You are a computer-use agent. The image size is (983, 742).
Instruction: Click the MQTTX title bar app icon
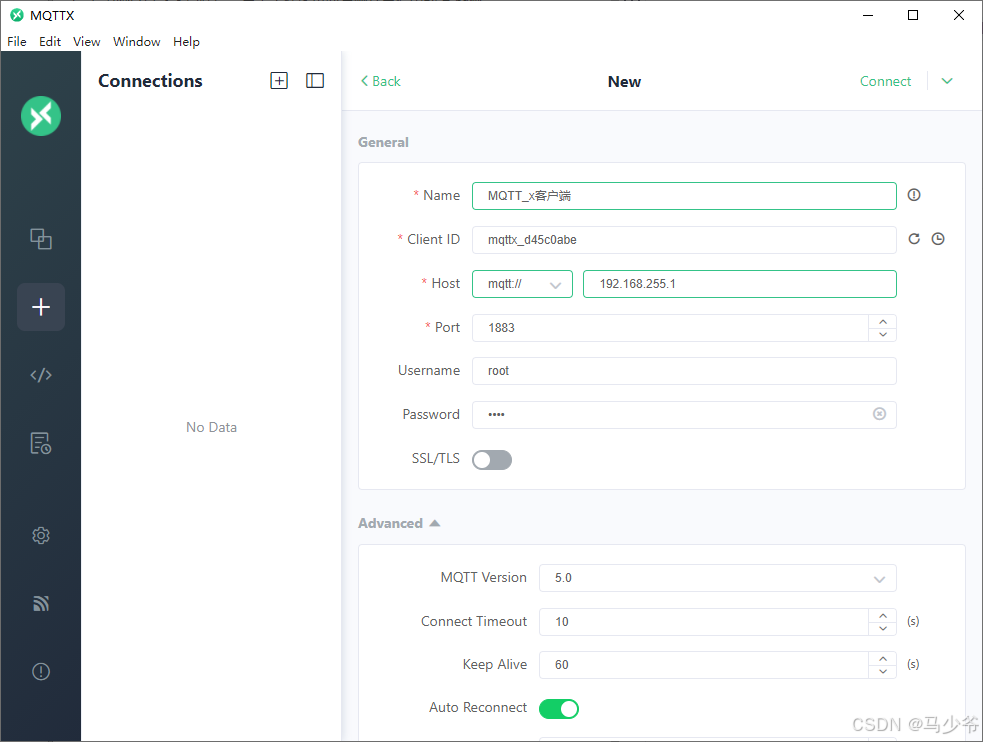click(x=17, y=15)
